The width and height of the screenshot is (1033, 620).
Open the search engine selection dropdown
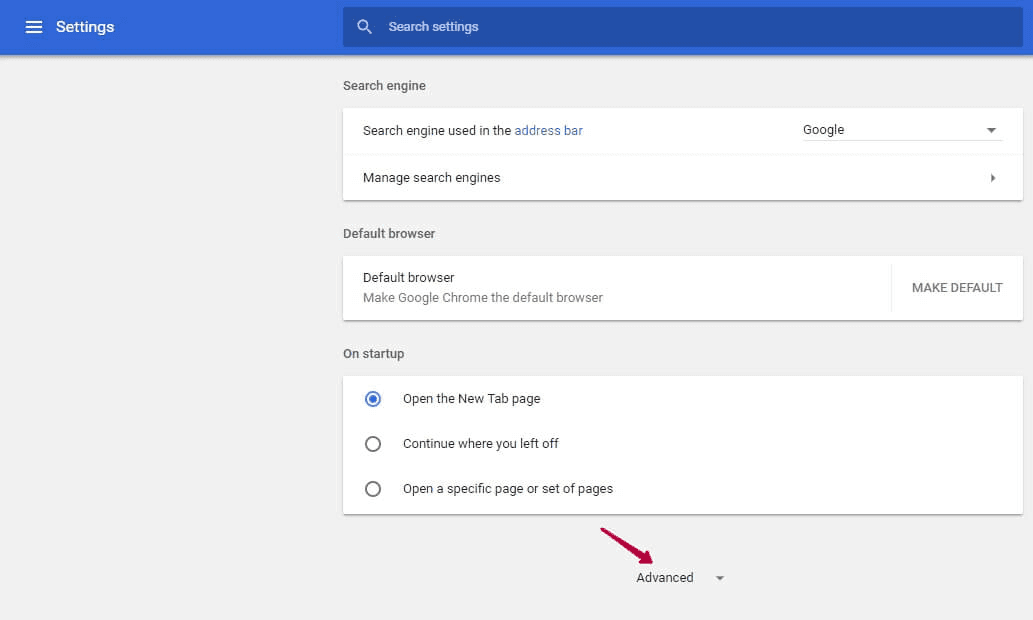pos(900,129)
